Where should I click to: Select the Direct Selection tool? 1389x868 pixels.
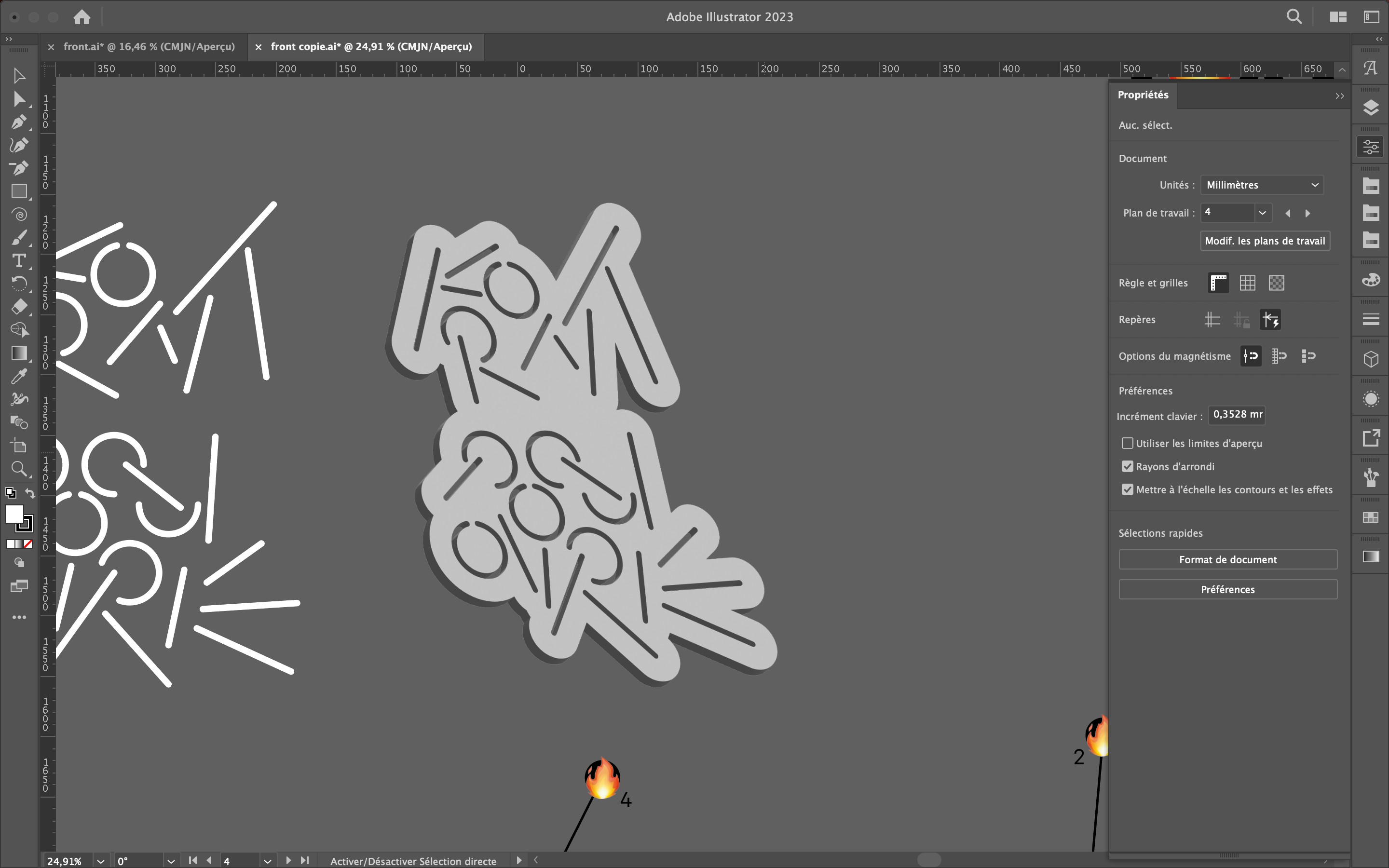click(x=18, y=99)
